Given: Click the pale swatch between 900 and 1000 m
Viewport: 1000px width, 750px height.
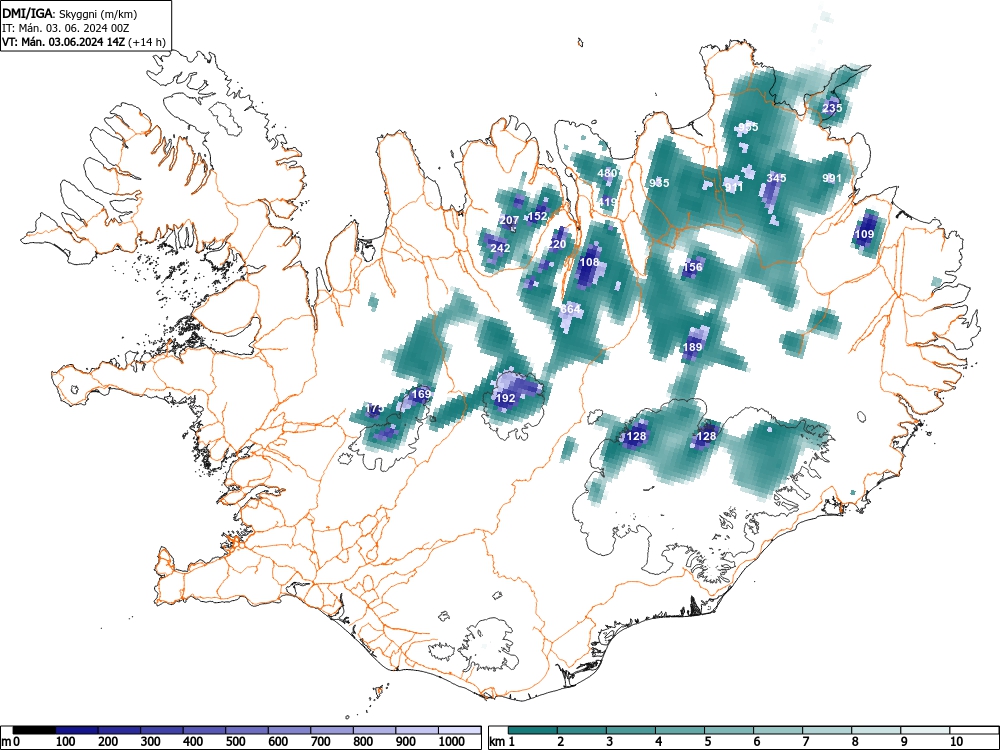Looking at the screenshot, I should (x=417, y=730).
